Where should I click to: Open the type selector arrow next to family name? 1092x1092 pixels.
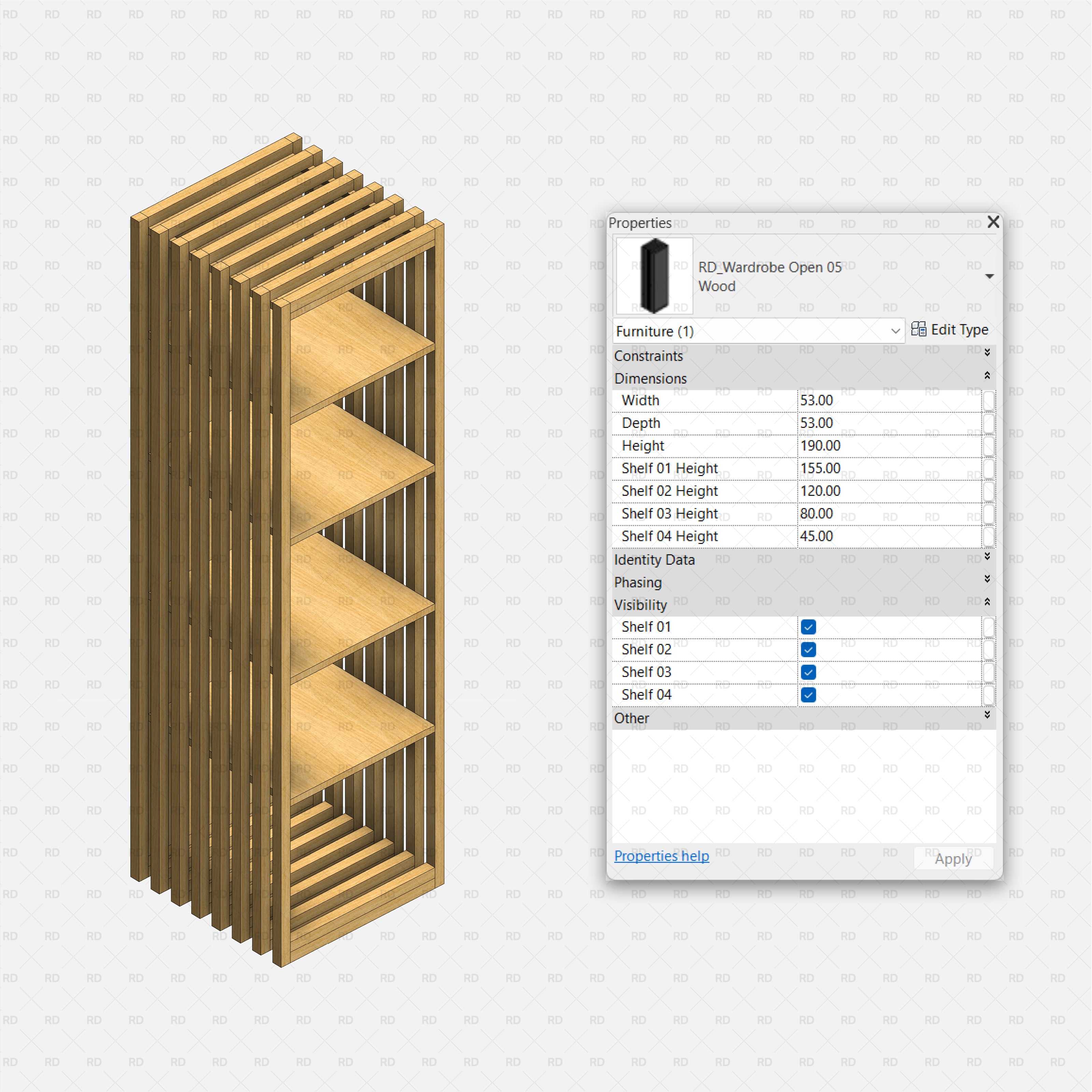point(990,276)
